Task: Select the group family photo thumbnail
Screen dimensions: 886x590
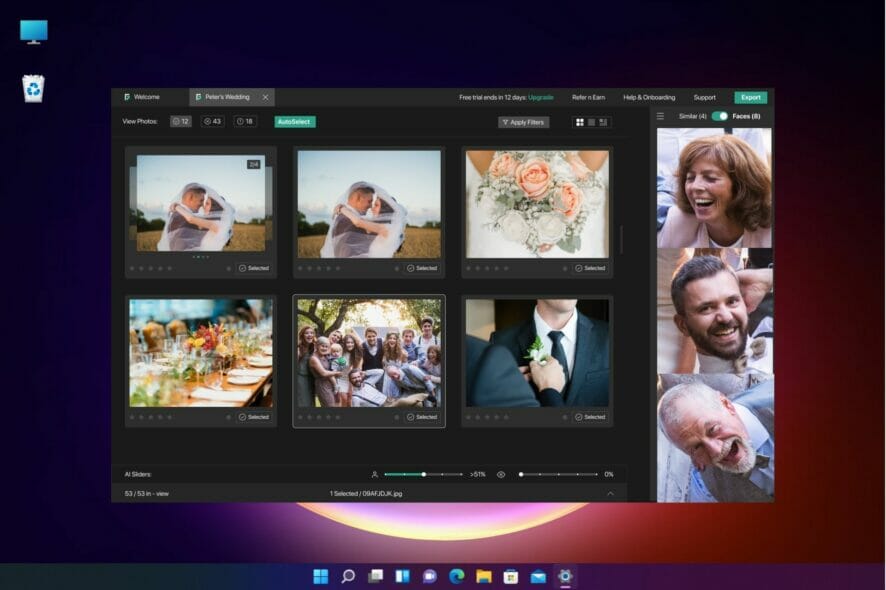Action: point(369,353)
